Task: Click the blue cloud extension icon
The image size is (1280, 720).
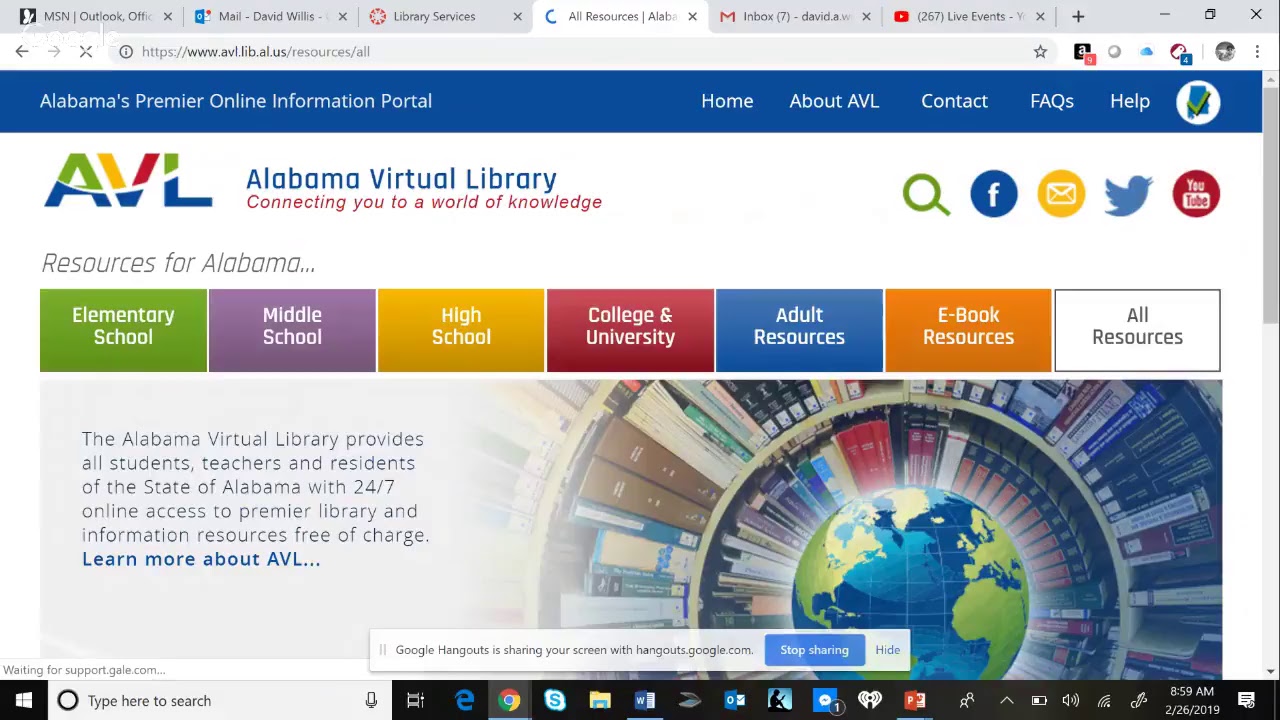Action: click(x=1146, y=52)
